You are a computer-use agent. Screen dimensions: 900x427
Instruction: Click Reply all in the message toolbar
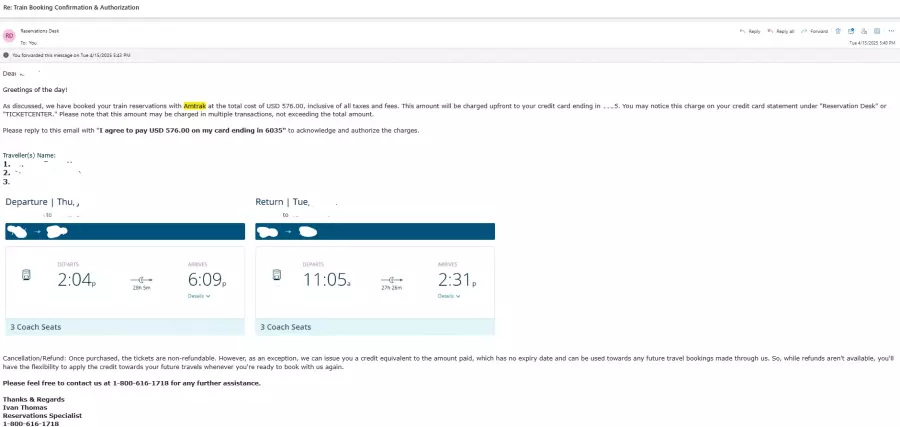click(x=782, y=31)
